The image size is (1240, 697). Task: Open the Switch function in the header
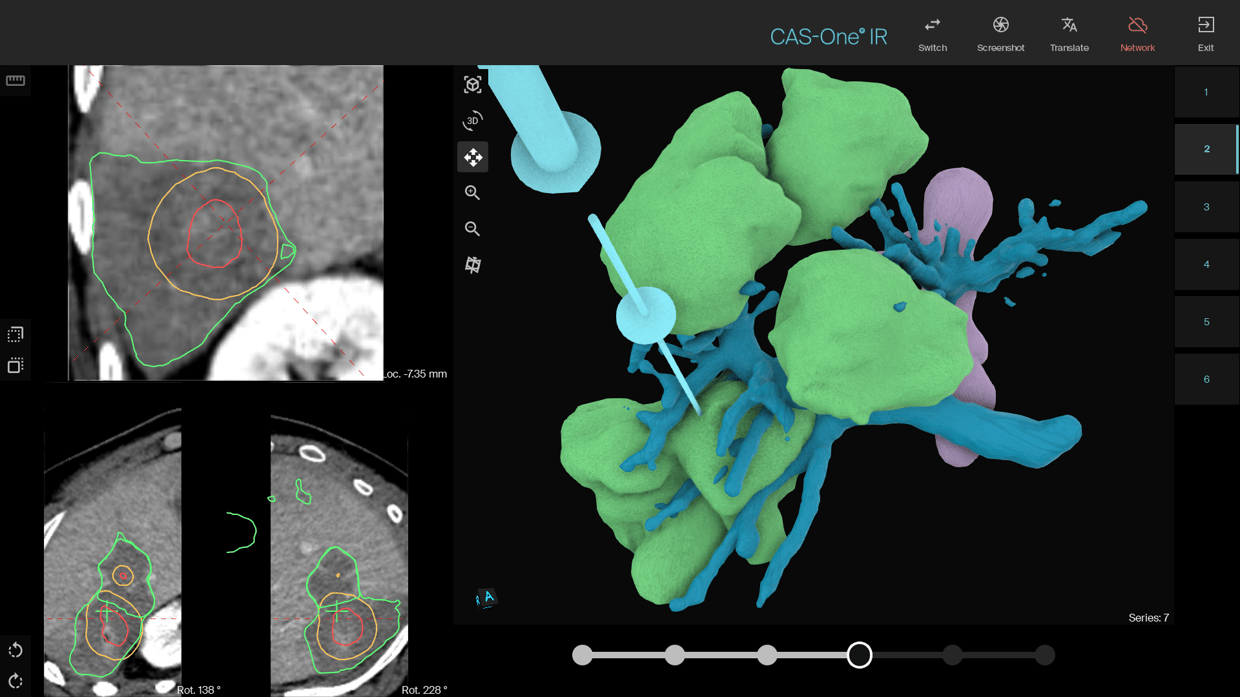click(x=932, y=33)
